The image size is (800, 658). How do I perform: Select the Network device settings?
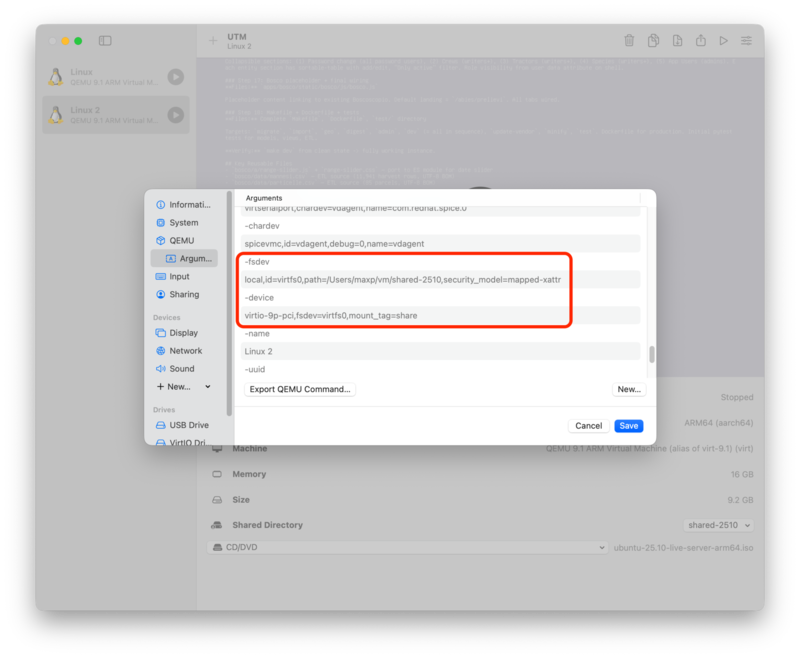click(182, 350)
